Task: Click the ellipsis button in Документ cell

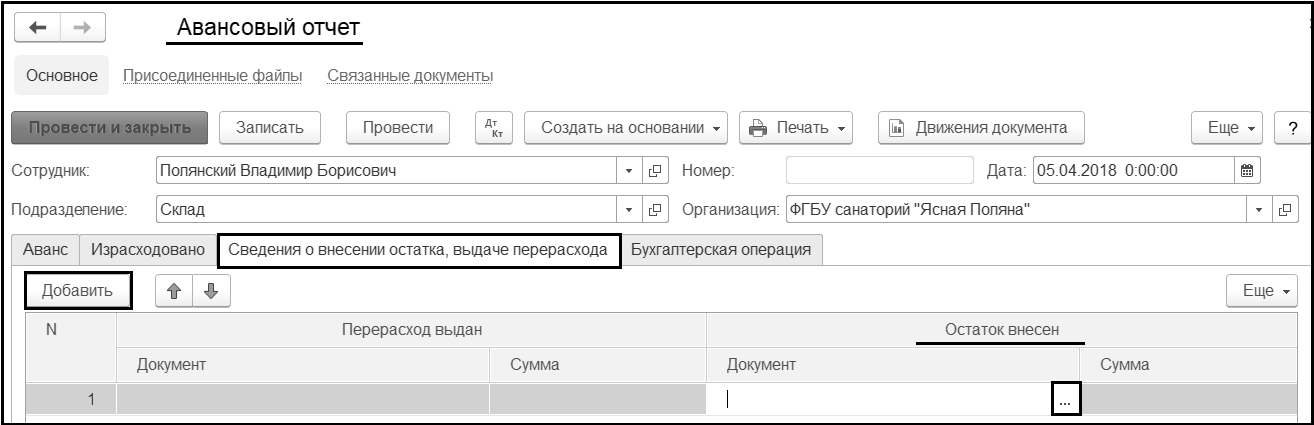Action: tap(1065, 400)
